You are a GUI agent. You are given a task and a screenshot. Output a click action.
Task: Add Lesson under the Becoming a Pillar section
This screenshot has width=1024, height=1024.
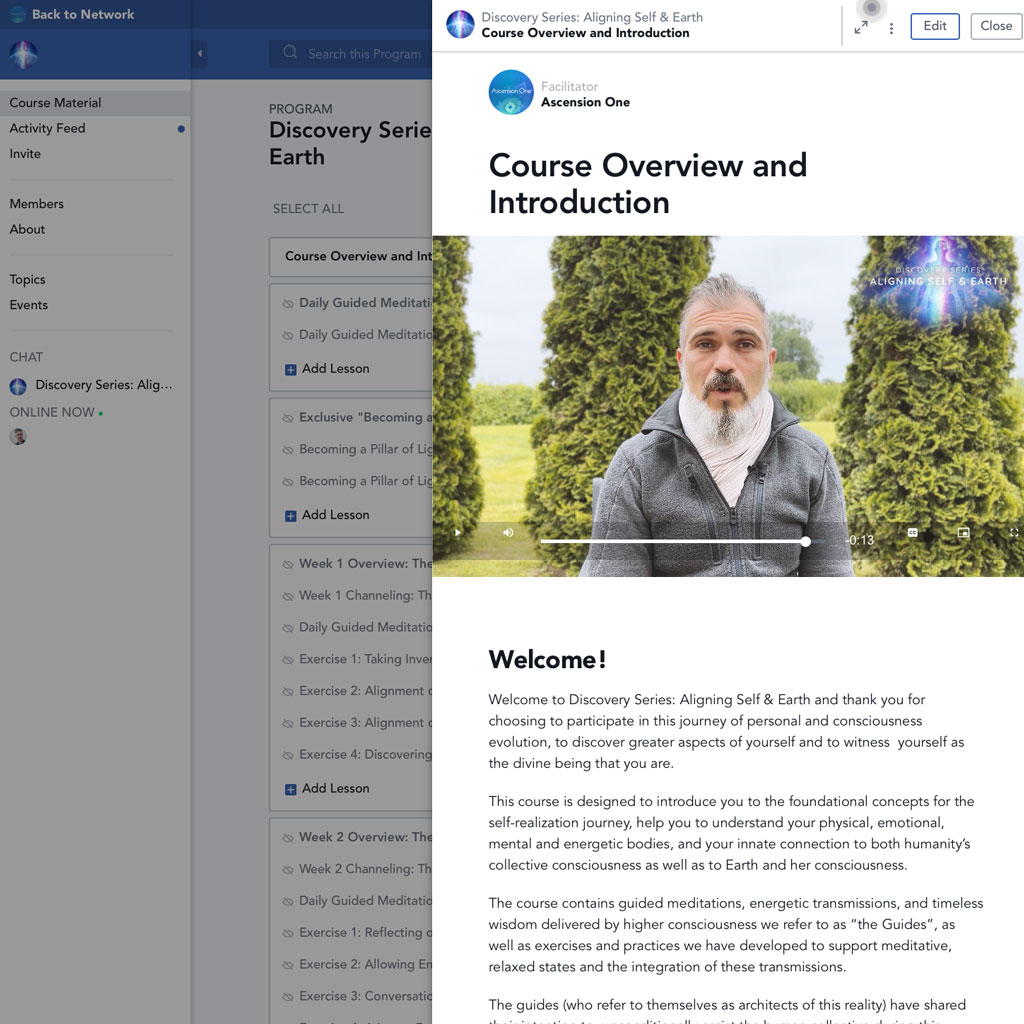tap(327, 515)
